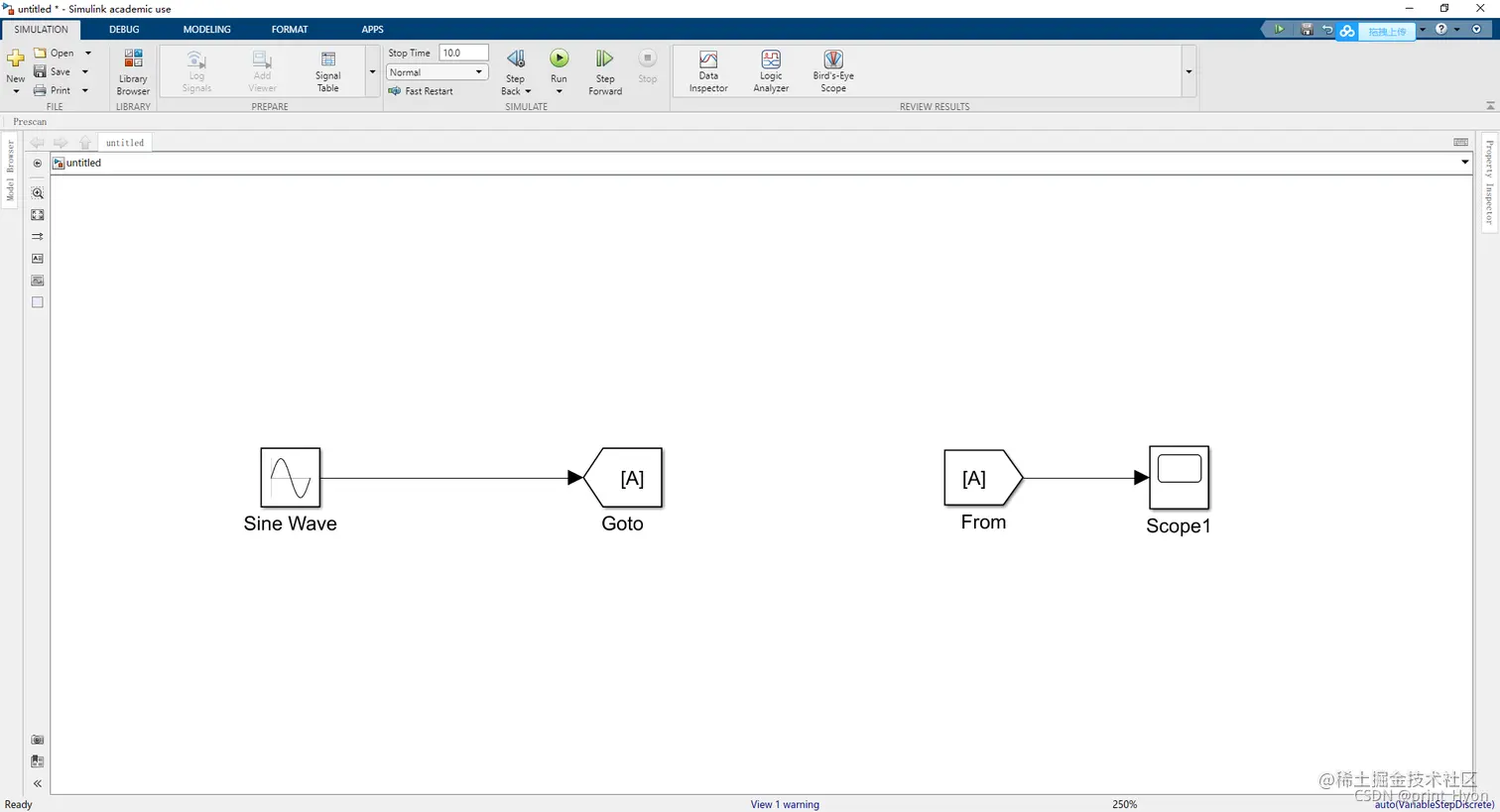Viewport: 1500px width, 812px height.
Task: Click the navigate Forward arrow
Action: click(x=61, y=143)
